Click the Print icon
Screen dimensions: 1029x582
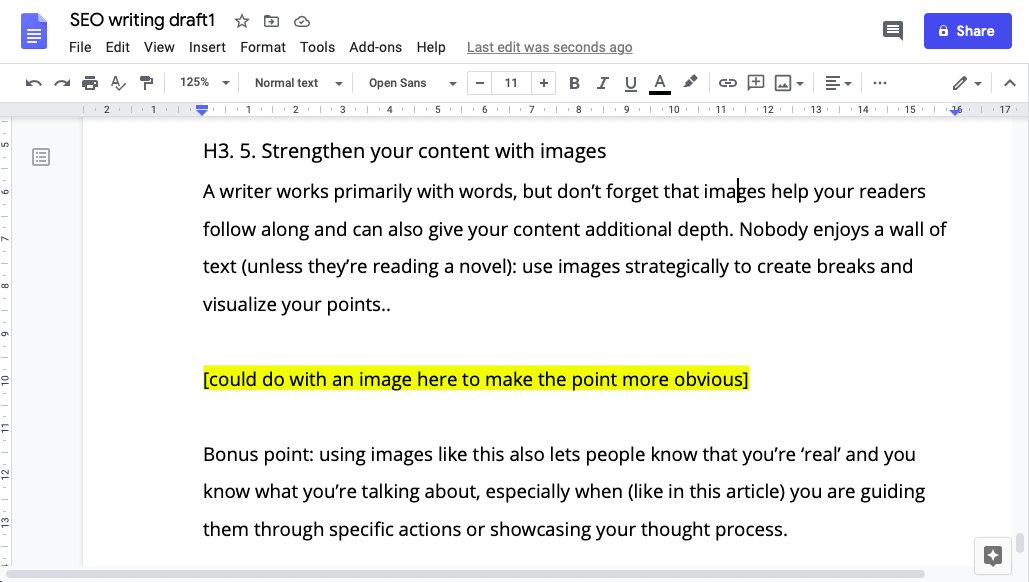point(89,82)
